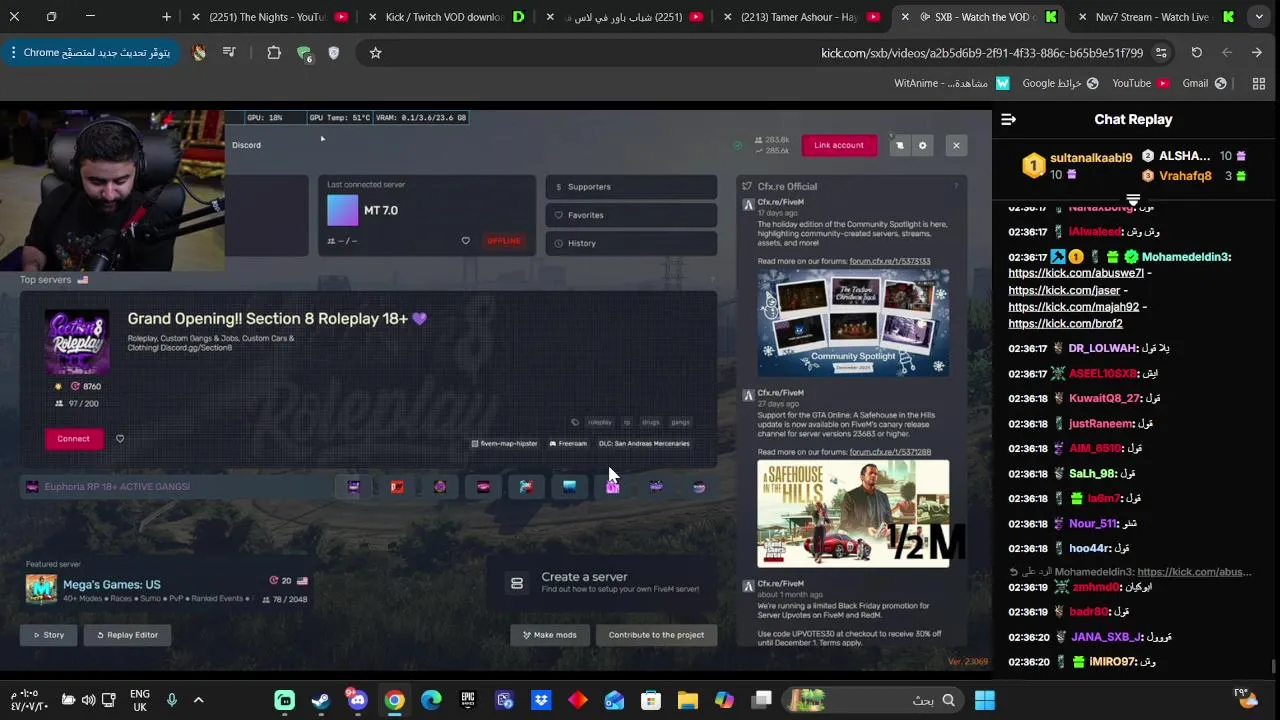Reload the page in Chrome
The width and height of the screenshot is (1280, 720).
coord(1196,53)
